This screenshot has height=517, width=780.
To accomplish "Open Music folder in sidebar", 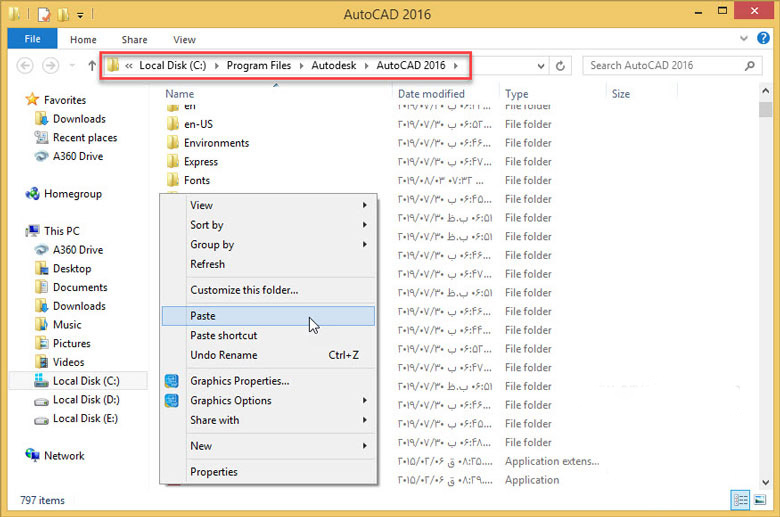I will (58, 325).
